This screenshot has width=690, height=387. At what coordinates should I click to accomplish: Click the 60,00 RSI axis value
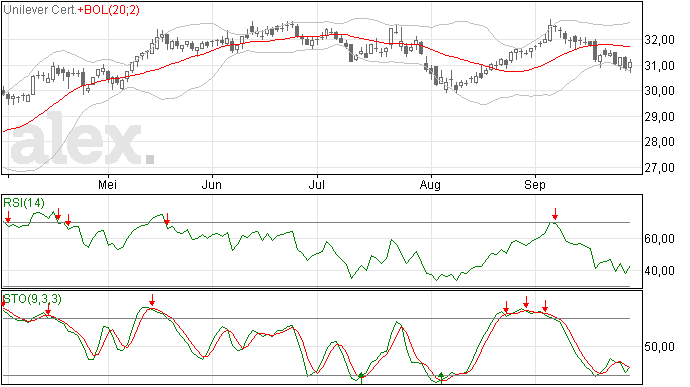pos(659,239)
